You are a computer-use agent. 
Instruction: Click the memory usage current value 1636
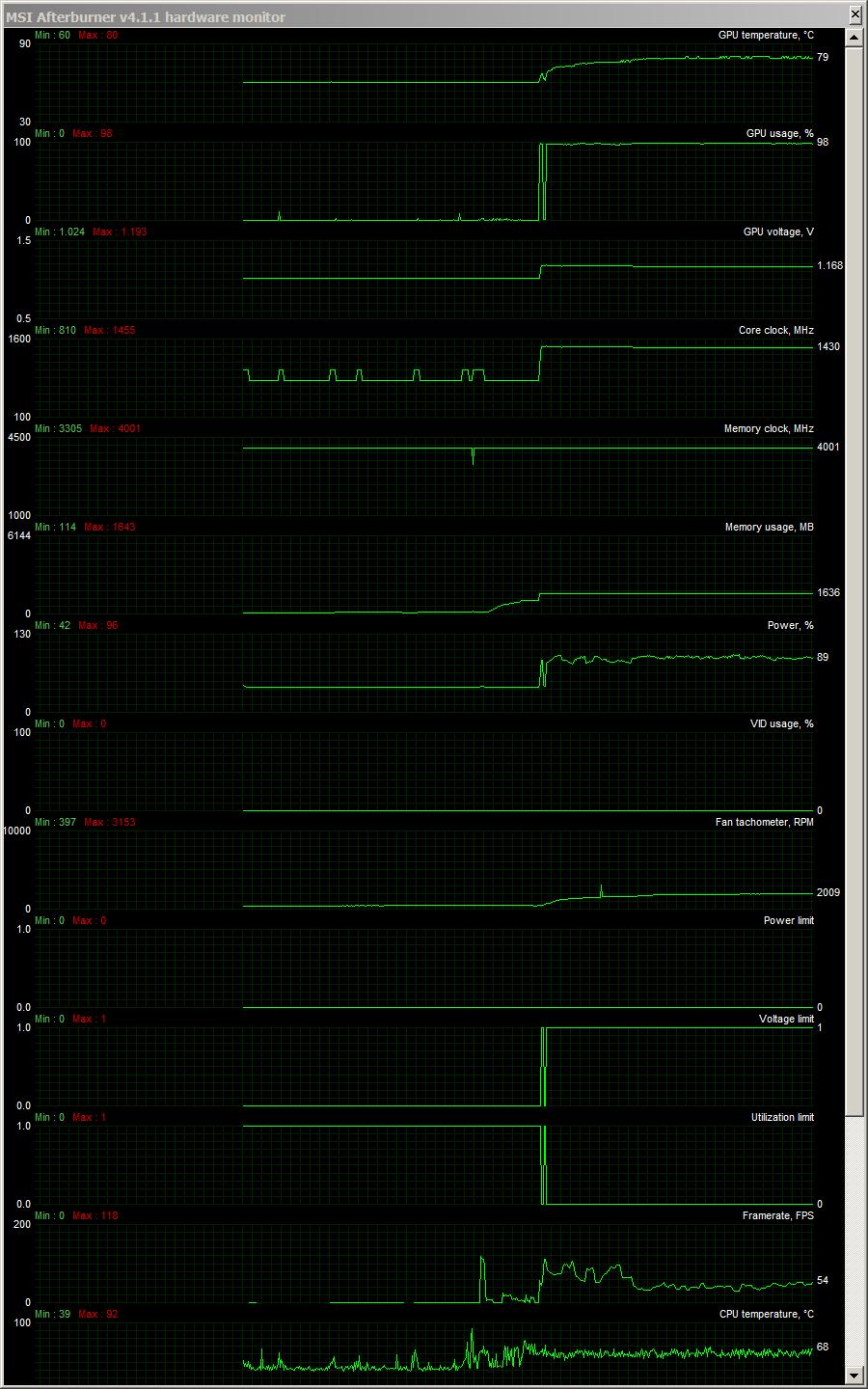827,592
